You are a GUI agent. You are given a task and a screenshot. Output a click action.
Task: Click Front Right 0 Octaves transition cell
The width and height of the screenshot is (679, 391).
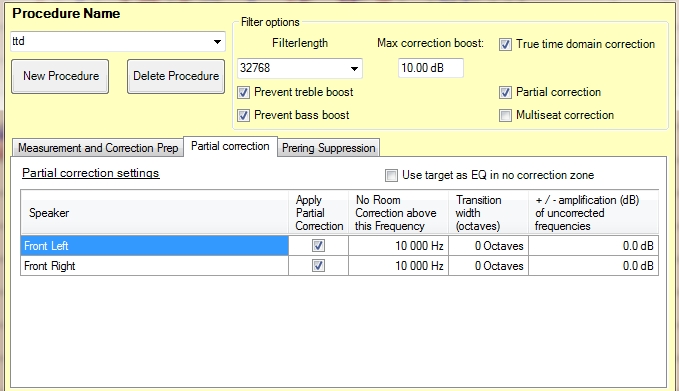pos(488,266)
